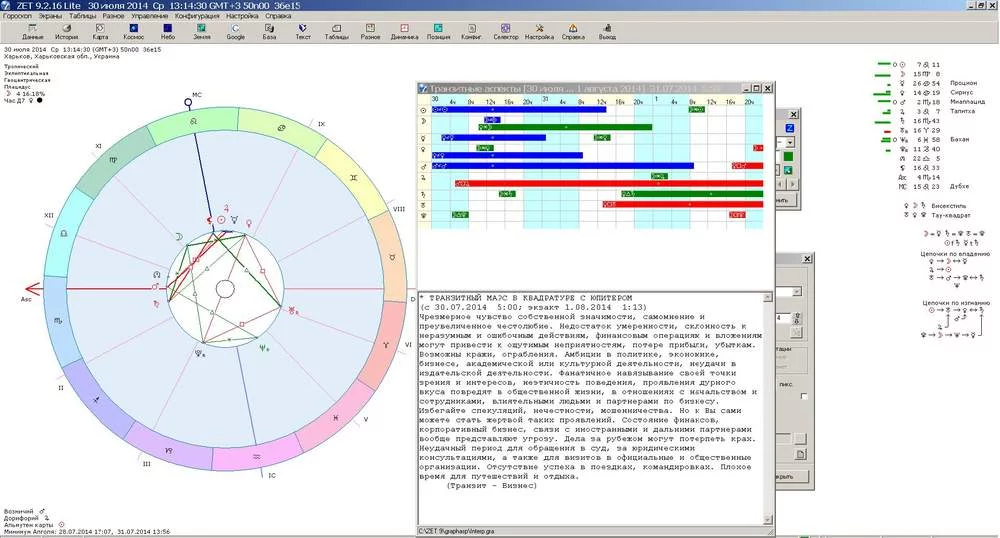Open the Настройка settings icon

point(539,31)
